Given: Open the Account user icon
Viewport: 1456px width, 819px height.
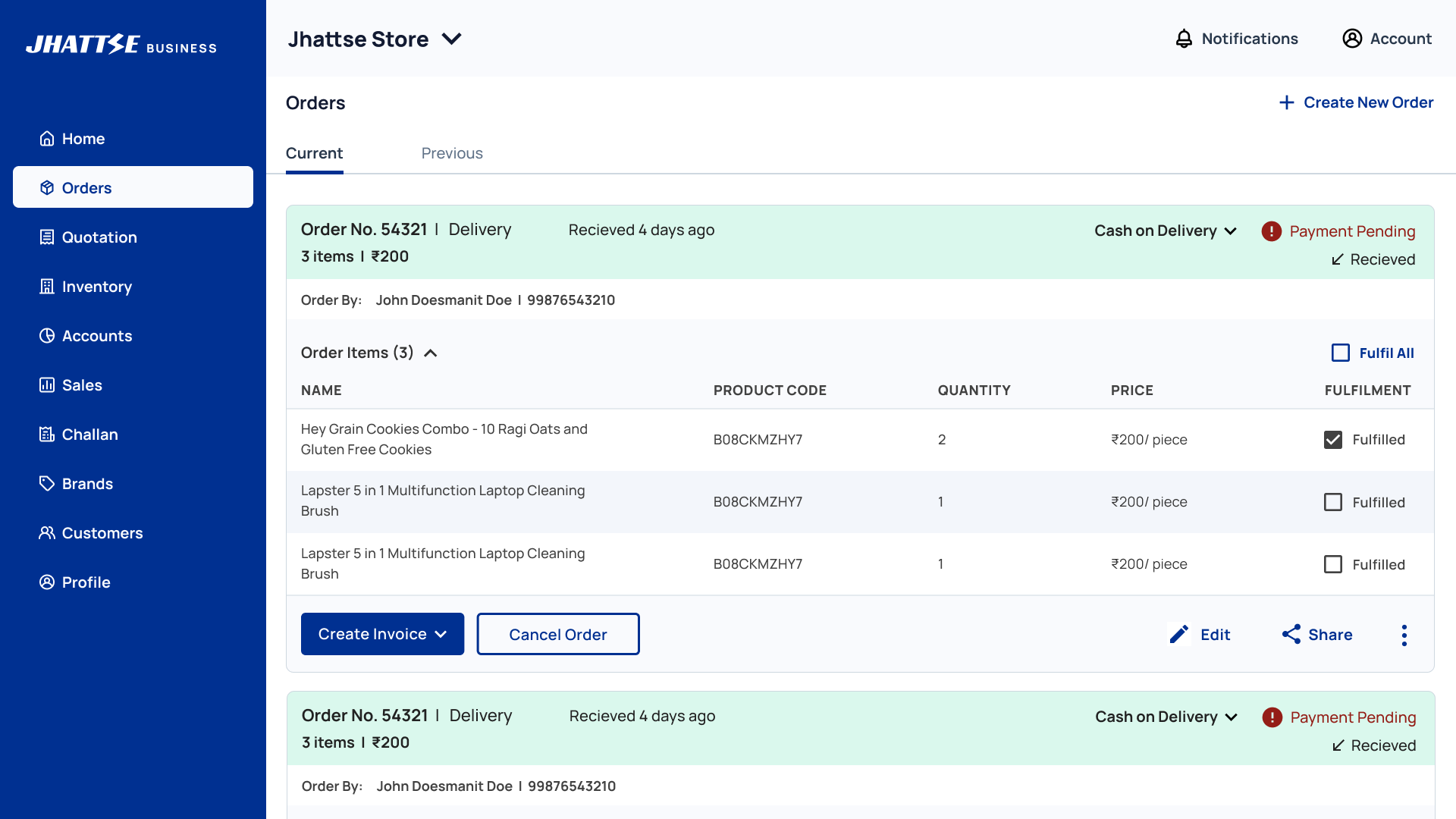Looking at the screenshot, I should point(1352,39).
